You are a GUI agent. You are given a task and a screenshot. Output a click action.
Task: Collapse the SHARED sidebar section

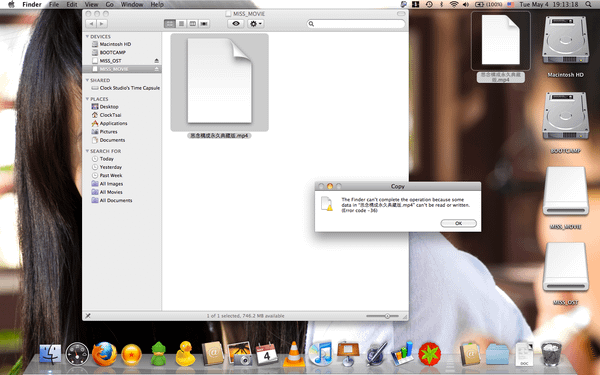(x=87, y=80)
